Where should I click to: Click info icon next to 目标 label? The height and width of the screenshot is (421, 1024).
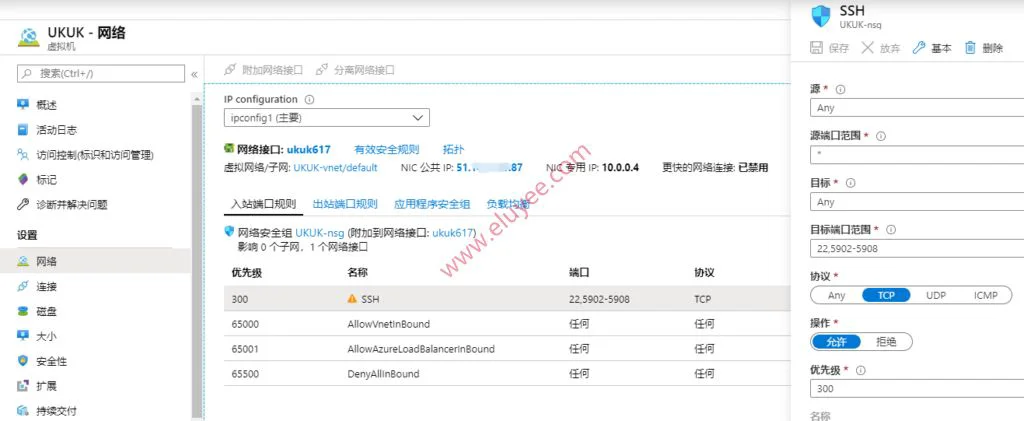click(850, 183)
